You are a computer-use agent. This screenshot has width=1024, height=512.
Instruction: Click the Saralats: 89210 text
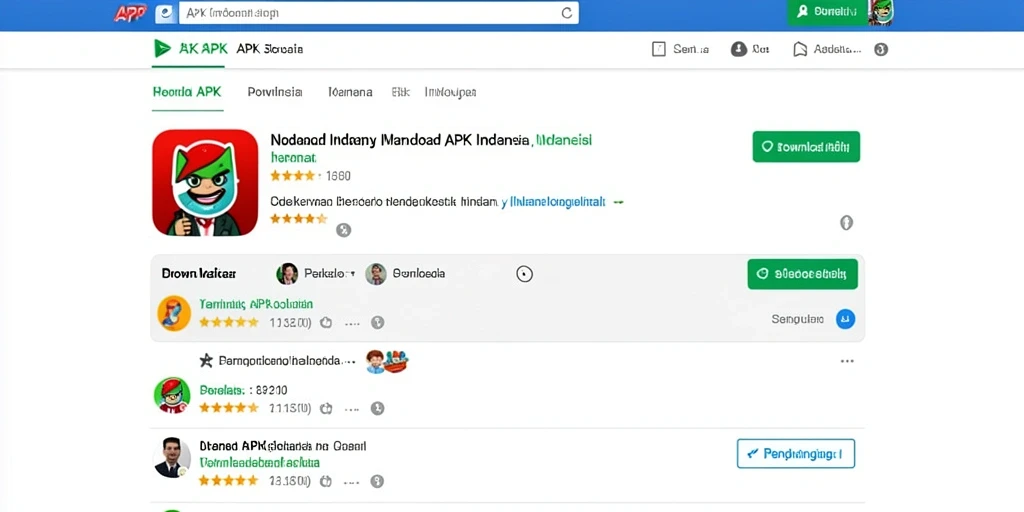tap(243, 391)
